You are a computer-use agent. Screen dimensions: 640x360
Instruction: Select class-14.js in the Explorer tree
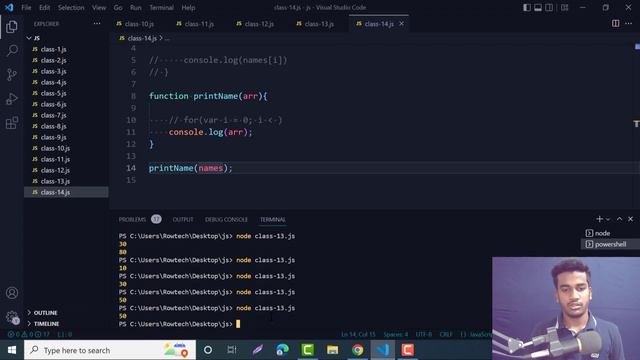click(x=67, y=192)
